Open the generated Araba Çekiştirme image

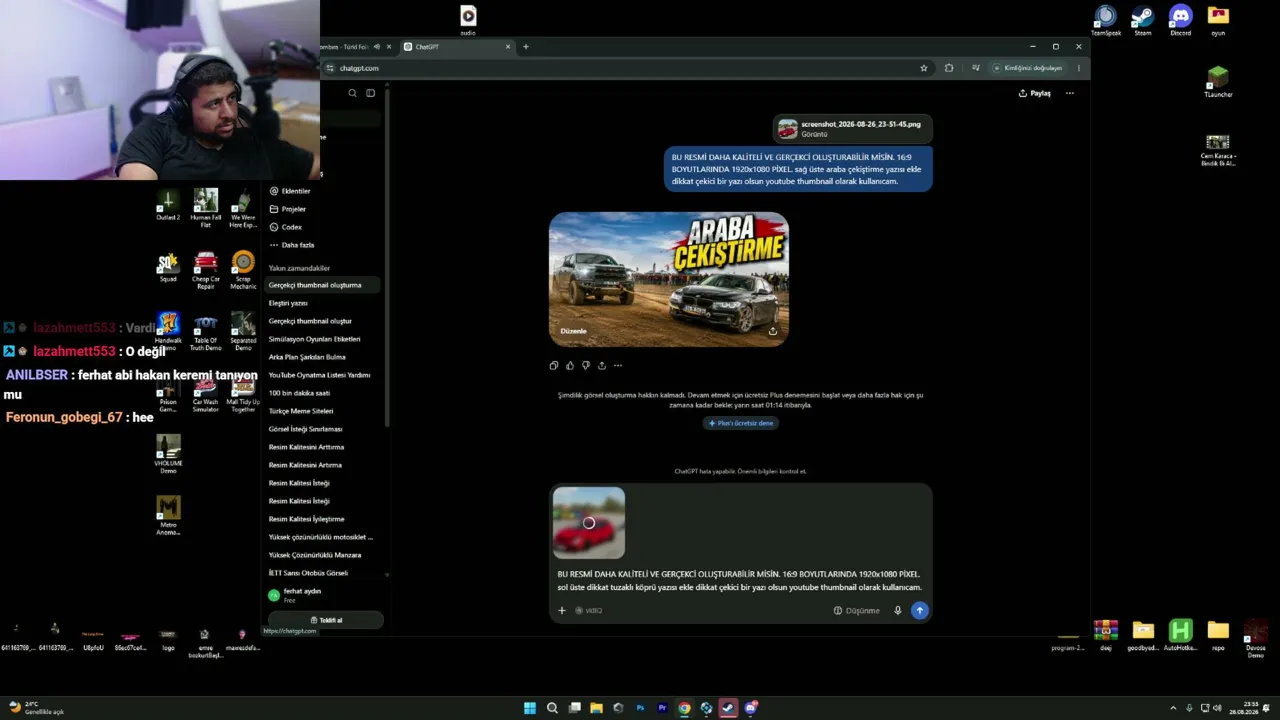pos(669,279)
